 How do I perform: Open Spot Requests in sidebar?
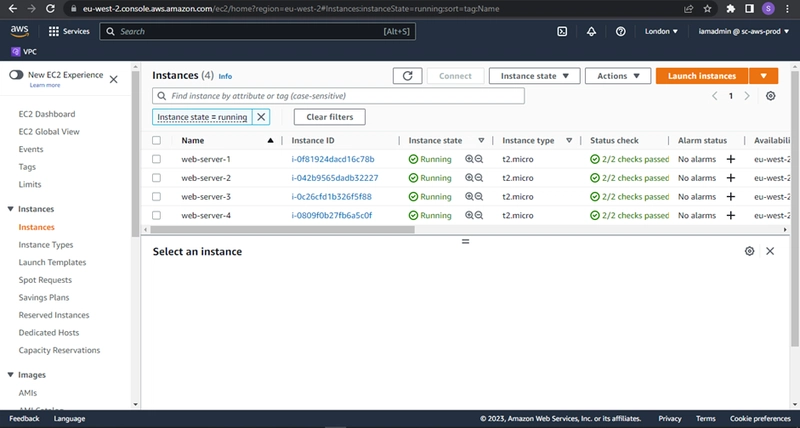point(45,280)
